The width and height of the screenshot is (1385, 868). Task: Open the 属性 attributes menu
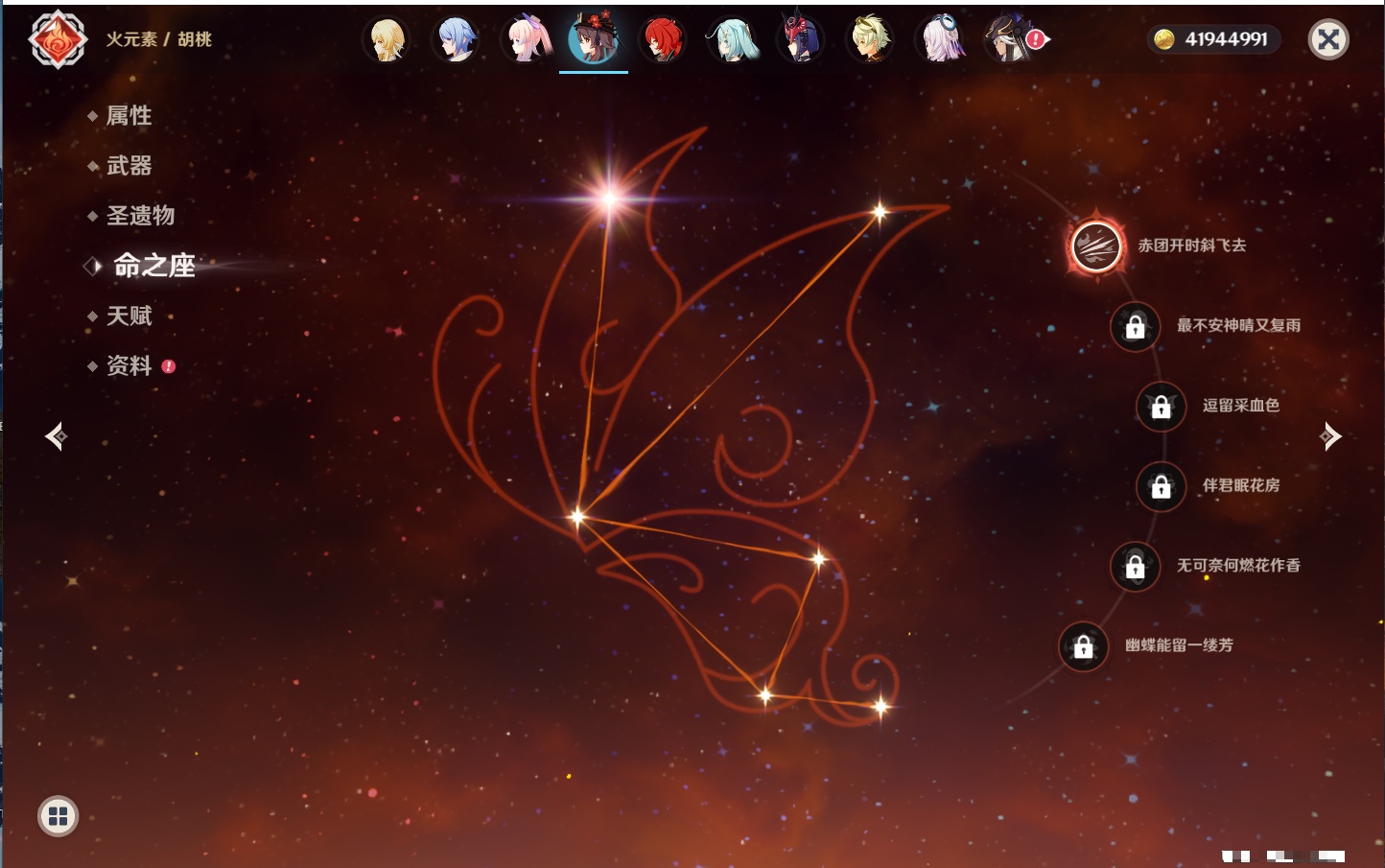pyautogui.click(x=129, y=116)
